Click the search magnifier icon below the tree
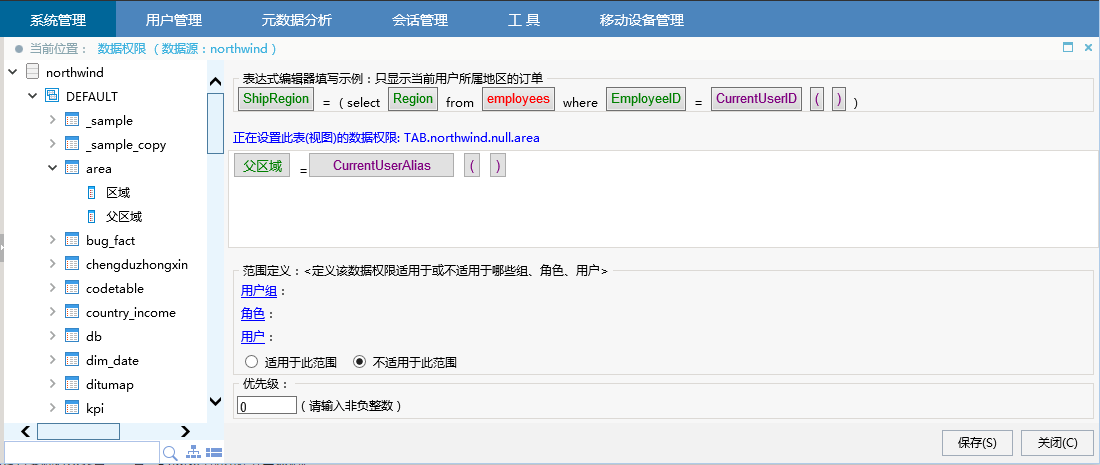 click(170, 453)
